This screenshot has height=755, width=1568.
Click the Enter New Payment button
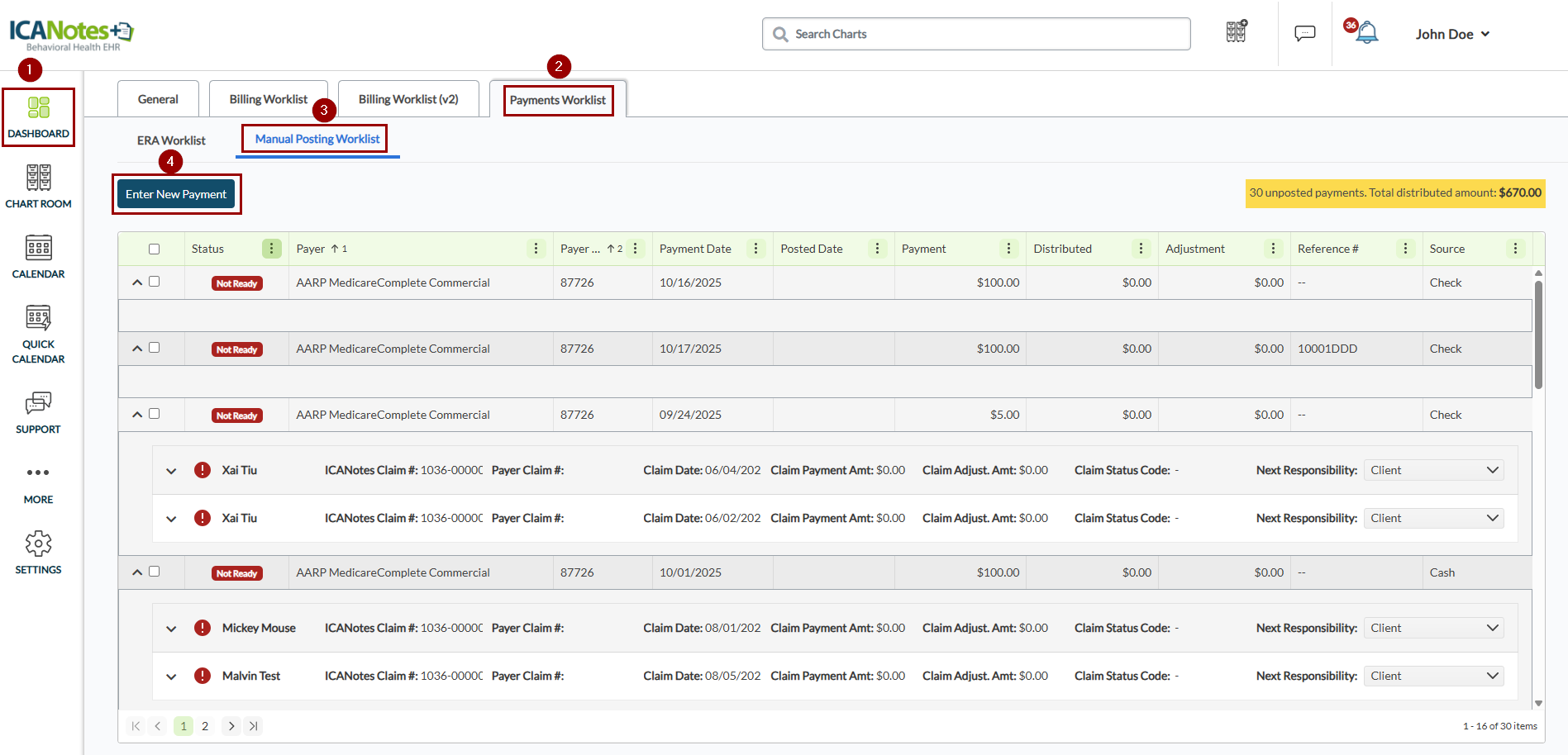[x=176, y=194]
